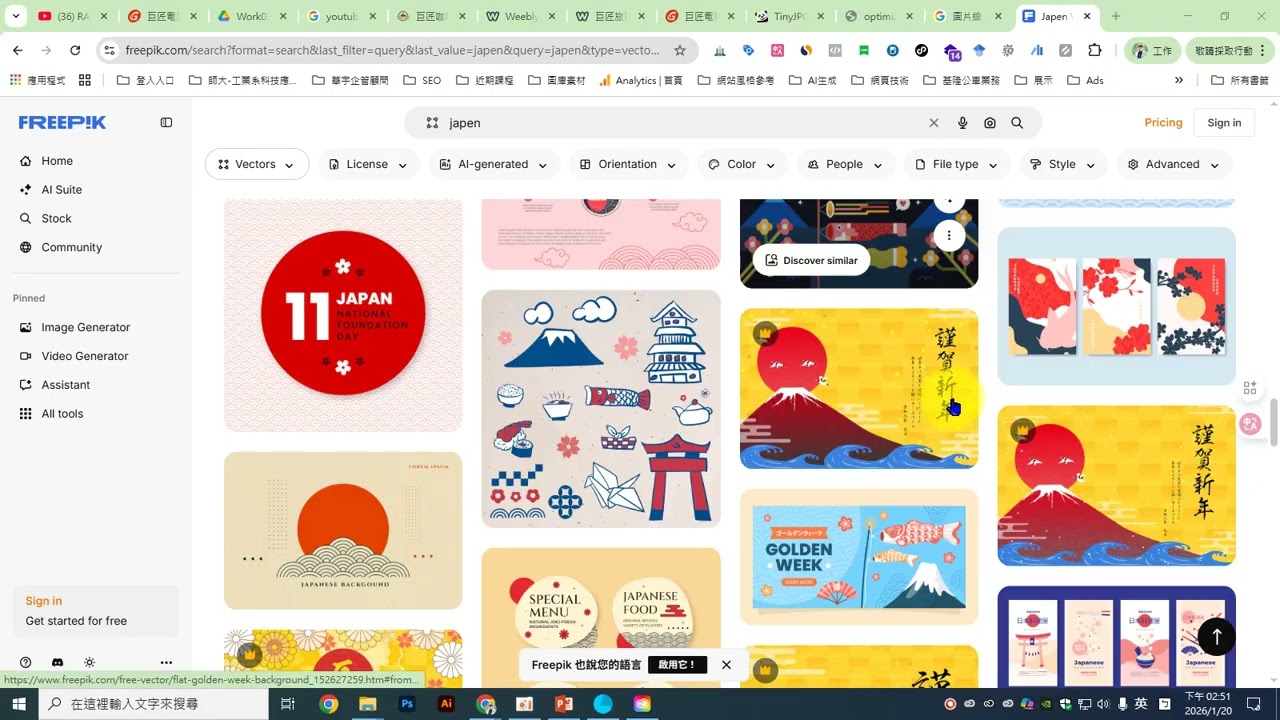Go to Stock in the sidebar
Screen dimensions: 1280x720
pos(57,219)
